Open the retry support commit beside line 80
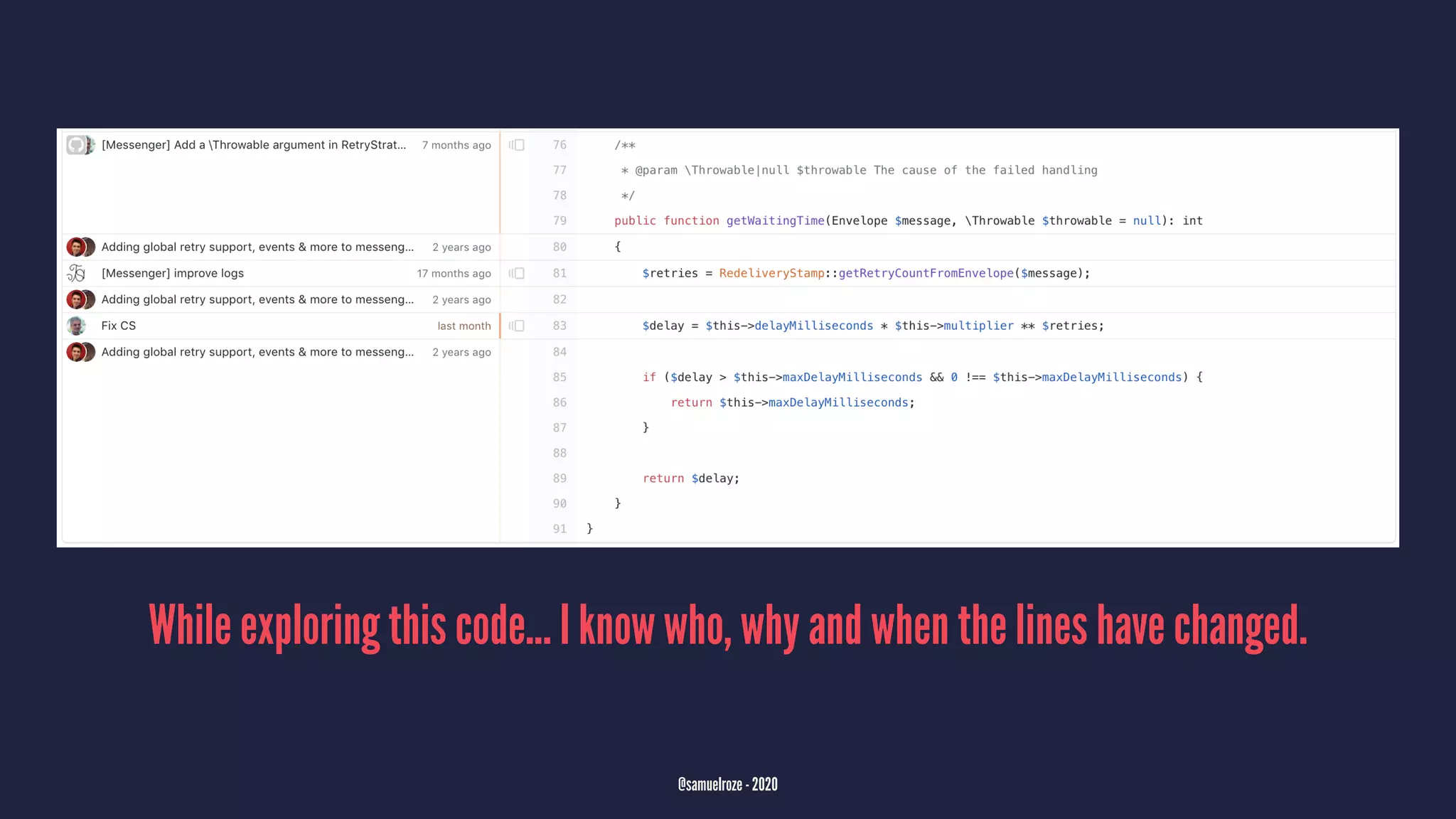This screenshot has height=819, width=1456. point(257,247)
